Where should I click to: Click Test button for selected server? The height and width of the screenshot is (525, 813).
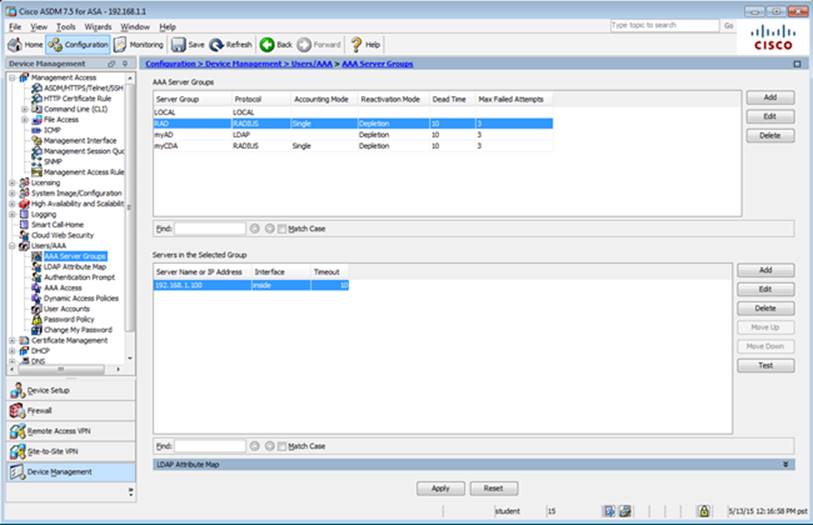tap(765, 366)
